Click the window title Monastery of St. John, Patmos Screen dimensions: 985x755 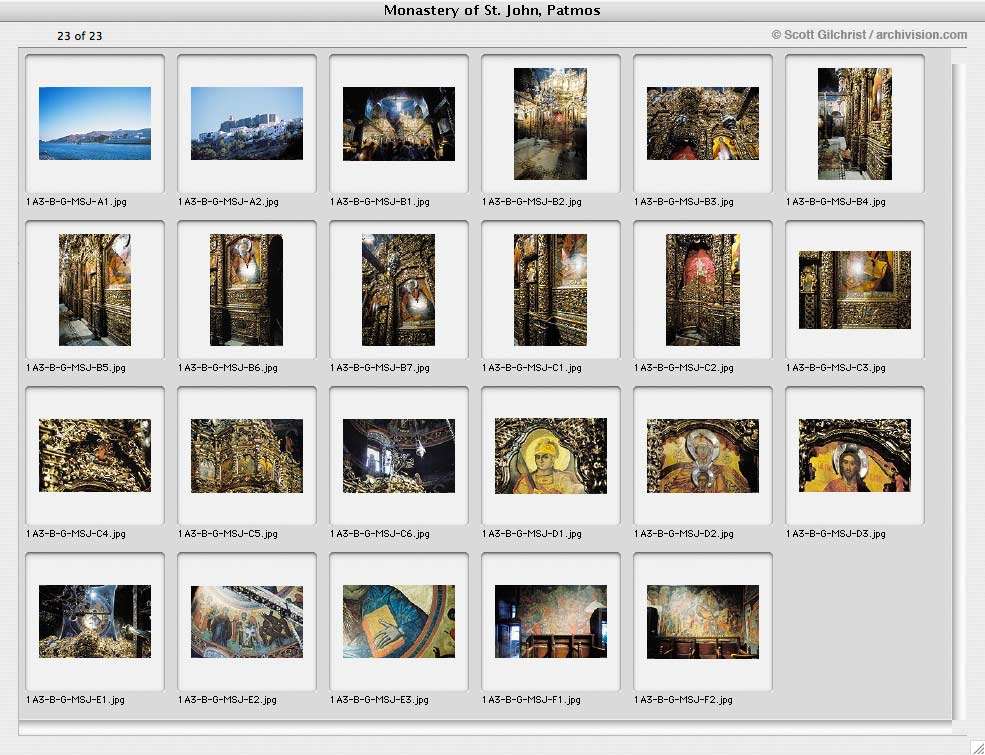pyautogui.click(x=492, y=10)
